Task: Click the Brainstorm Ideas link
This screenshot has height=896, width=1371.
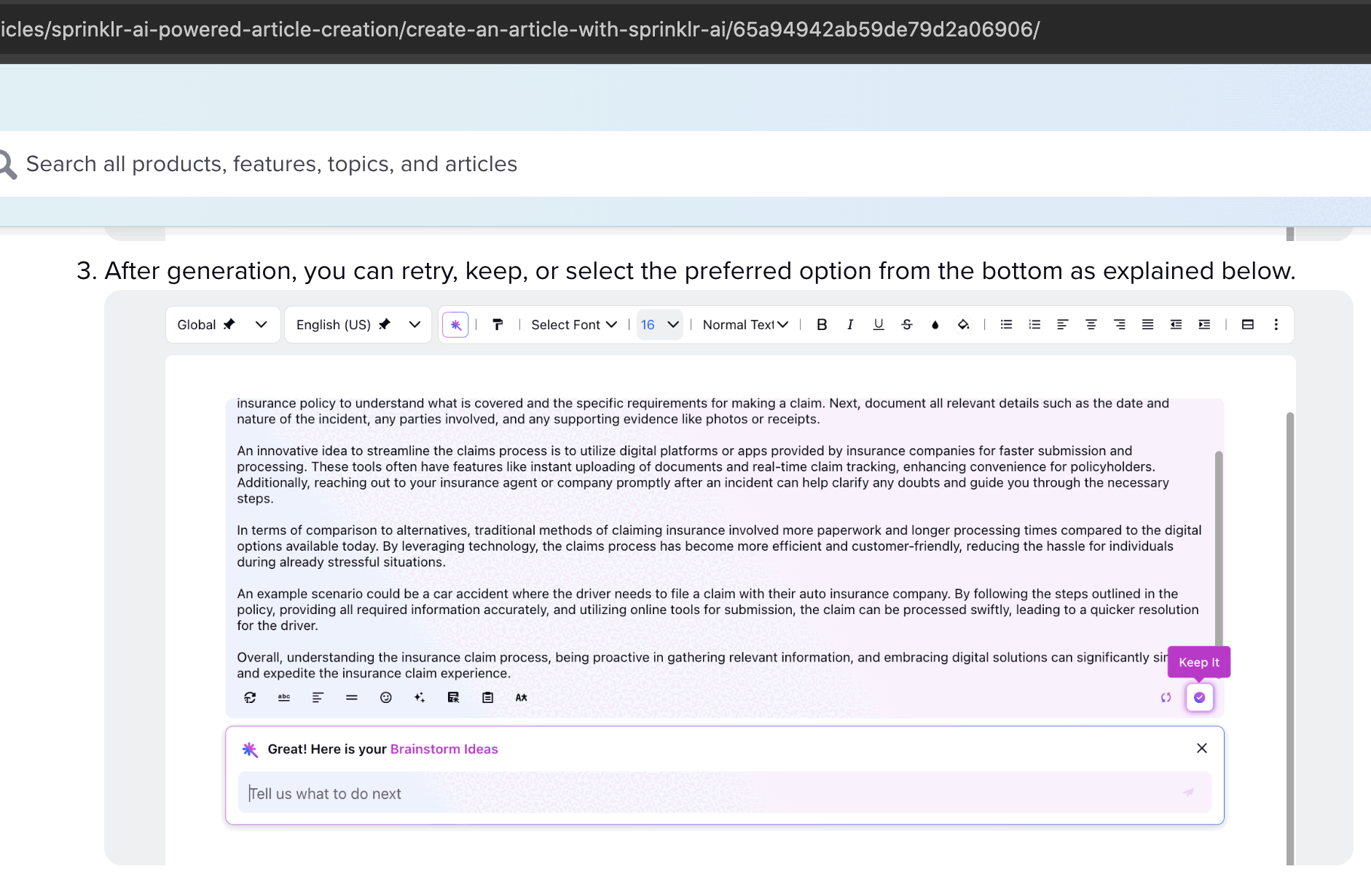Action: (444, 749)
